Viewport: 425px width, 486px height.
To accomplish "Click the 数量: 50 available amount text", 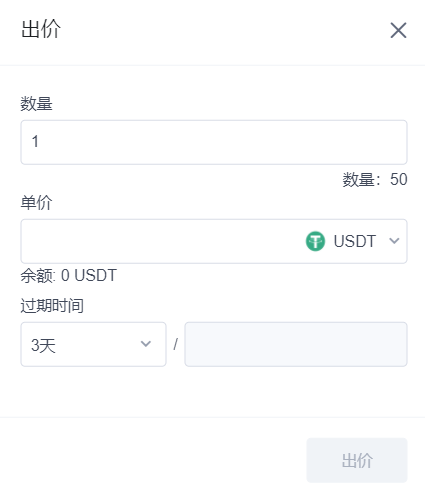I will 375,180.
